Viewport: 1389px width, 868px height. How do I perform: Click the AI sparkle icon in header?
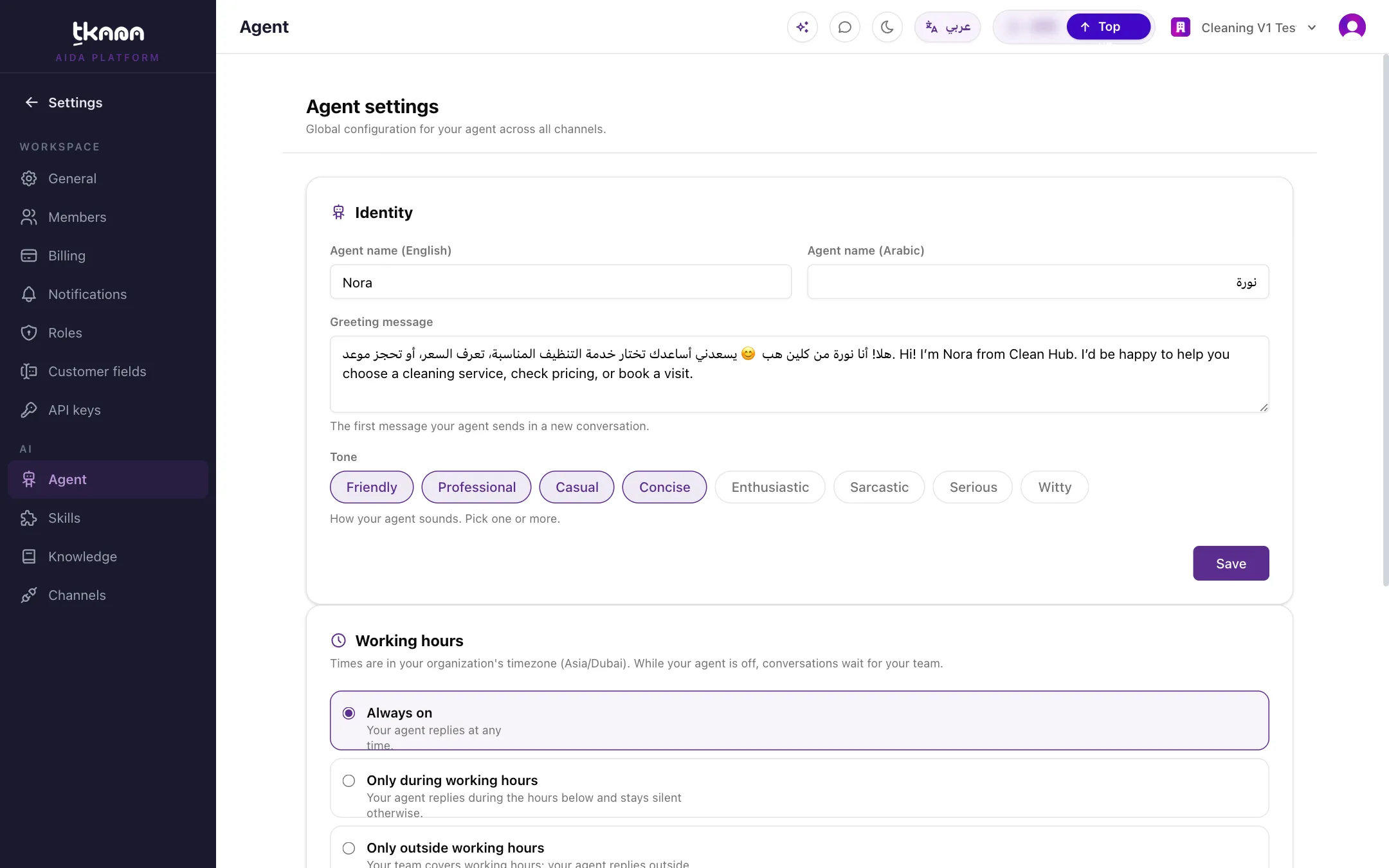(802, 27)
